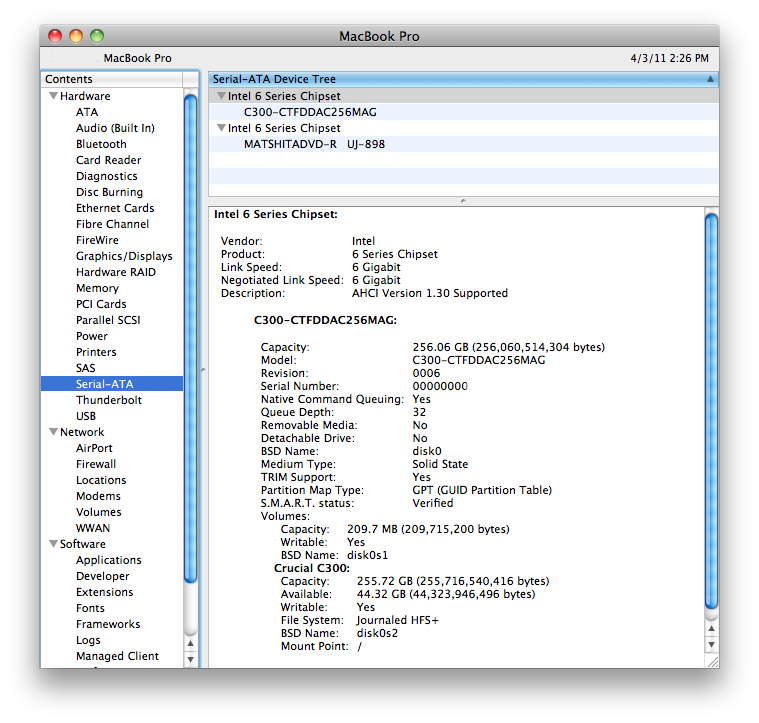Open Hardware RAID entry
Viewport: 759px width, 723px height.
tap(116, 271)
